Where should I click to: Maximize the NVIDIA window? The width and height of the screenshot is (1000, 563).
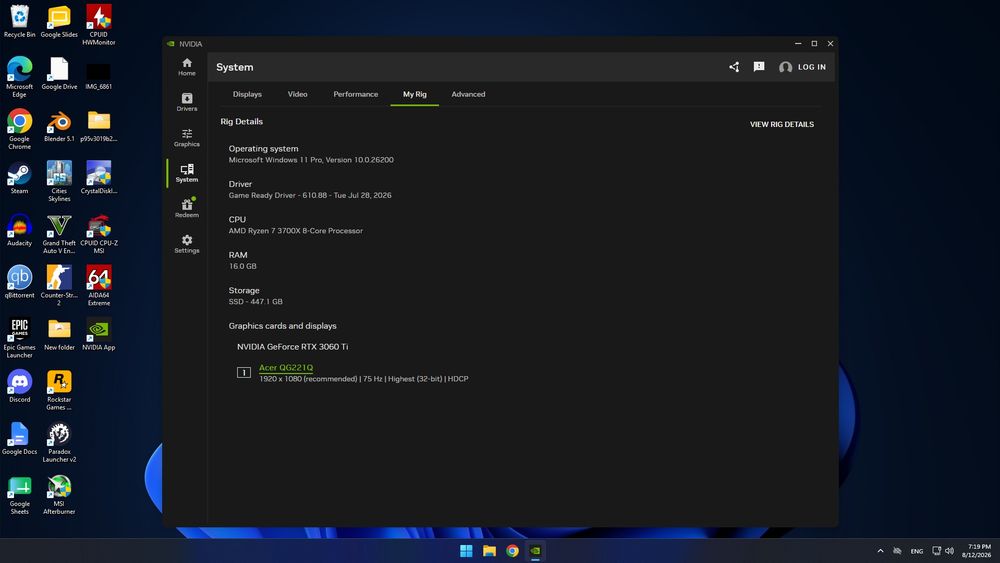[814, 43]
